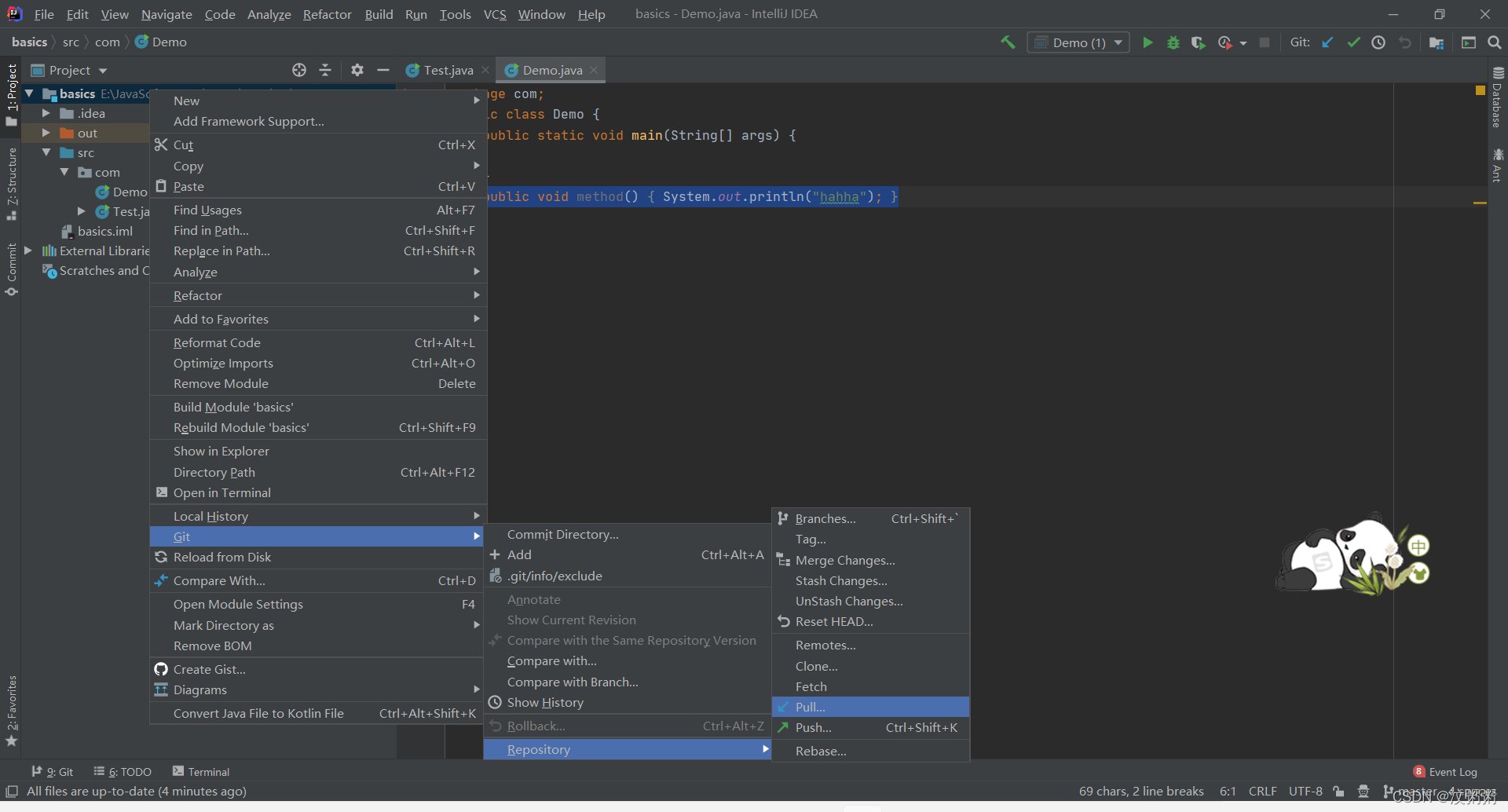Choose Stash Changes... entry
Viewport: 1508px width, 812px height.
870,580
